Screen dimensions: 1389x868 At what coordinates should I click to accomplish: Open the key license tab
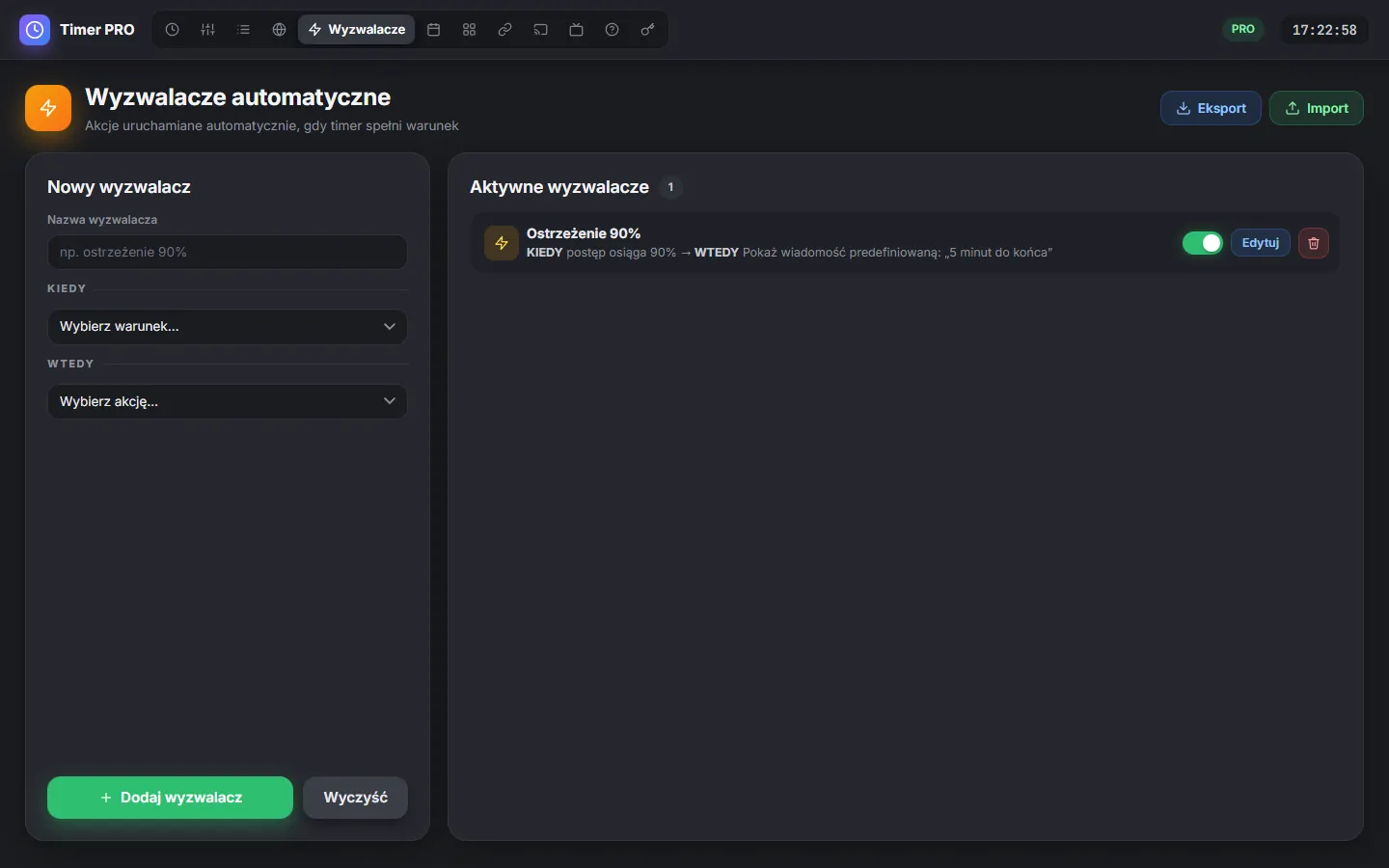coord(647,30)
